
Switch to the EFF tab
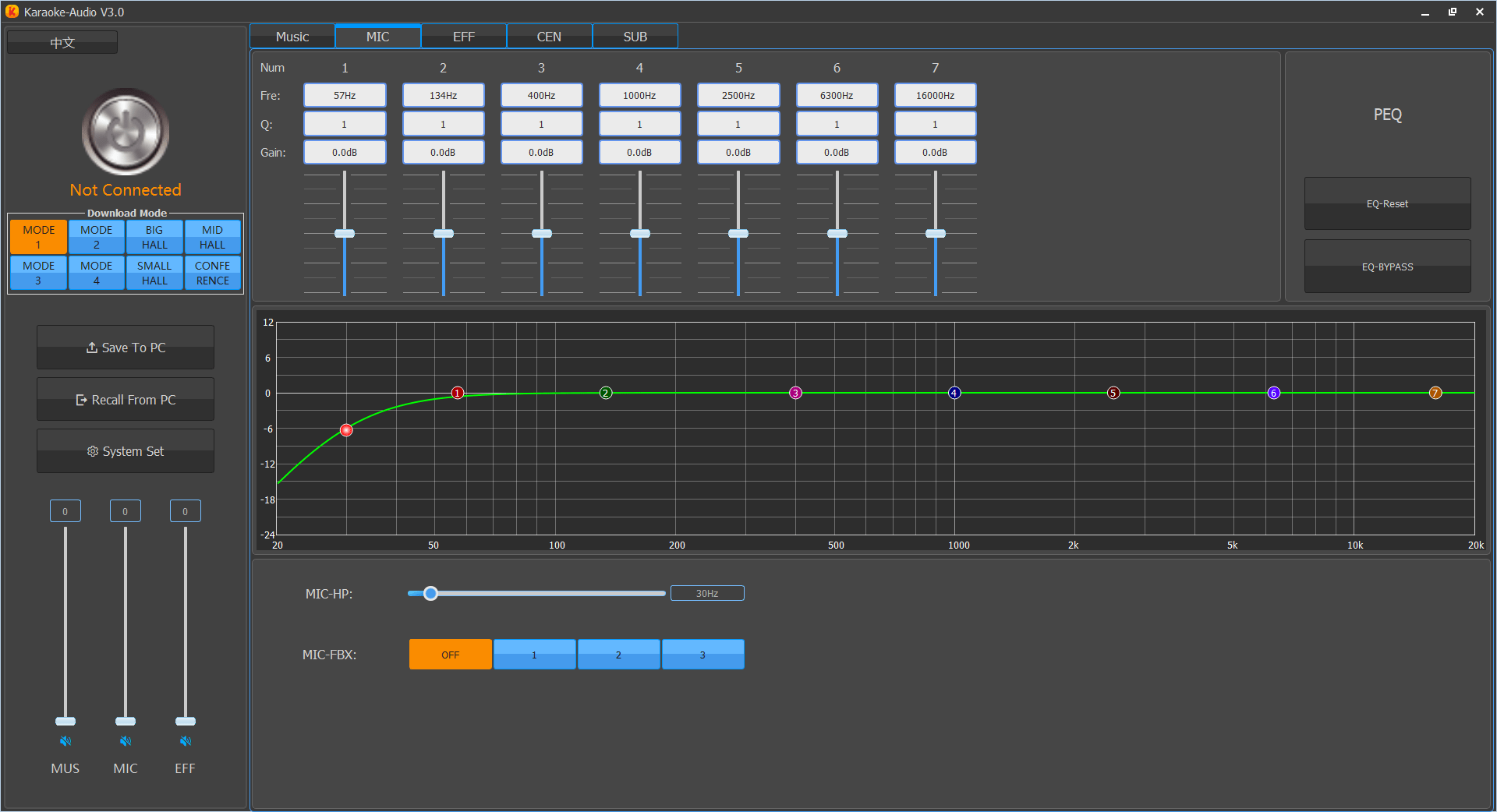pyautogui.click(x=463, y=37)
